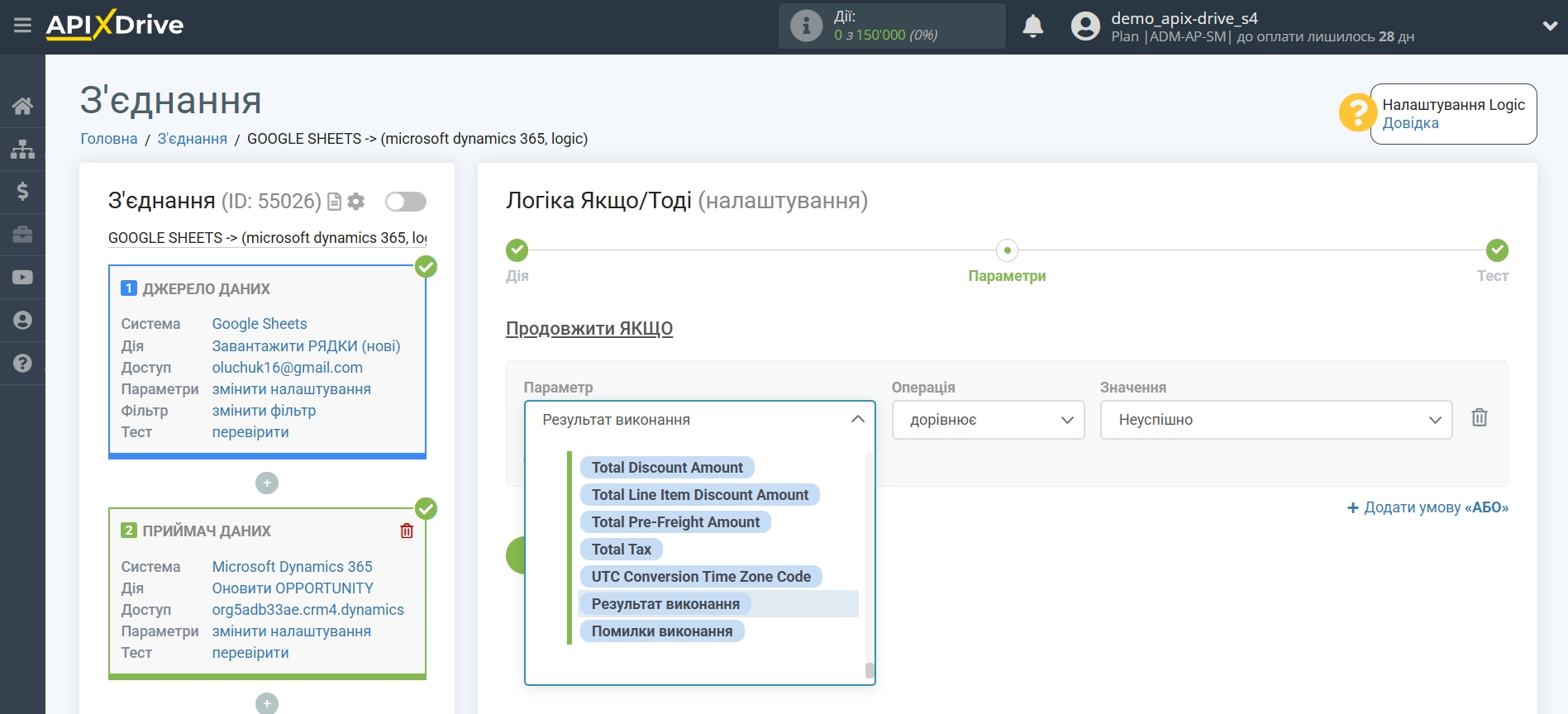Select Total Line Item Discount Amount
The height and width of the screenshot is (714, 1568).
pyautogui.click(x=700, y=495)
